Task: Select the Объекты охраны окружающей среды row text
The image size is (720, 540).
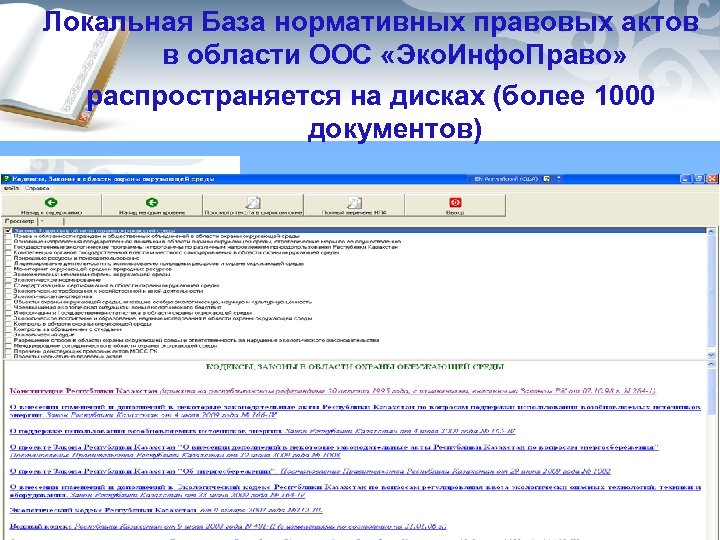Action: click(x=163, y=302)
